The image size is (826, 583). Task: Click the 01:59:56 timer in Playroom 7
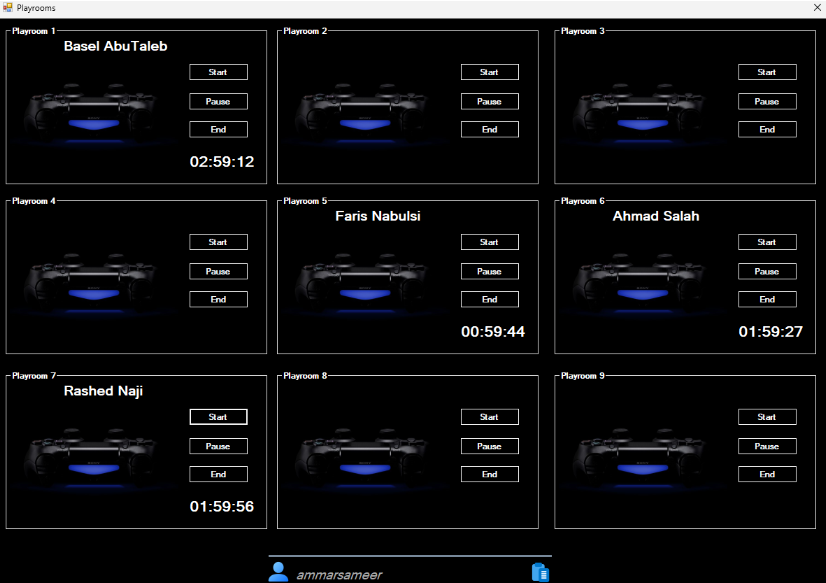pyautogui.click(x=222, y=507)
